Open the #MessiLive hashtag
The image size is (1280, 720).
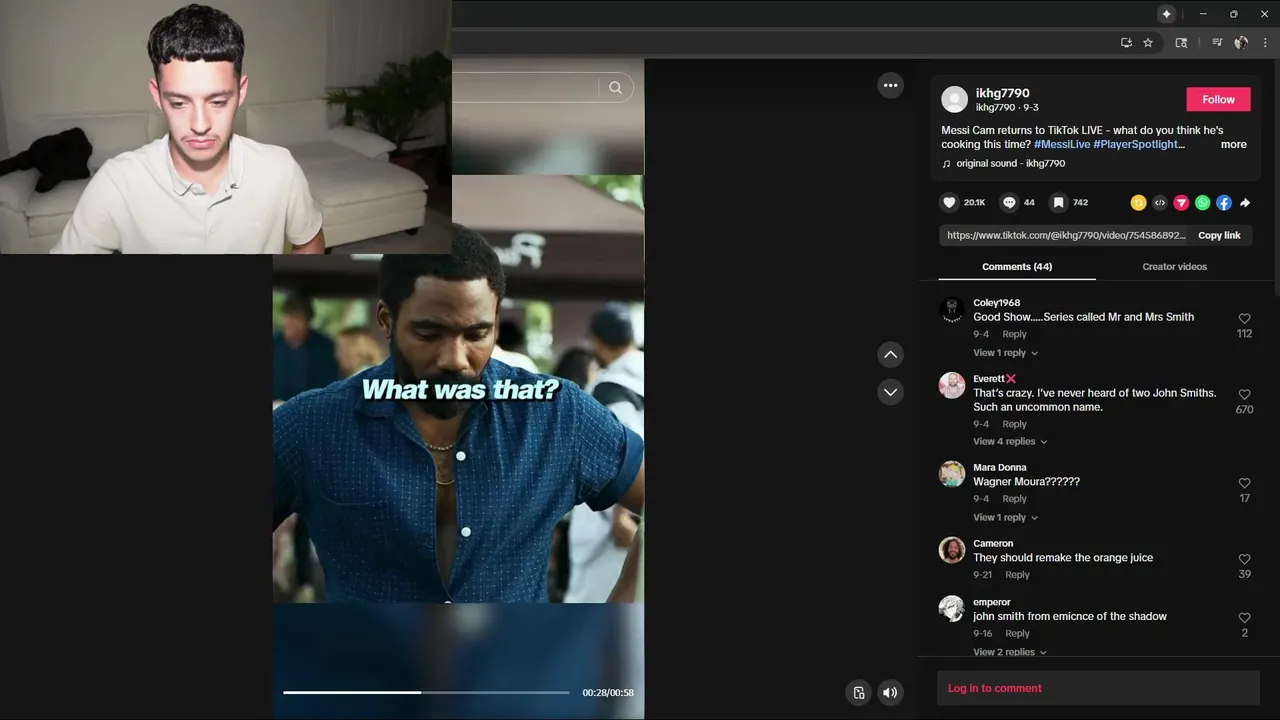1062,145
